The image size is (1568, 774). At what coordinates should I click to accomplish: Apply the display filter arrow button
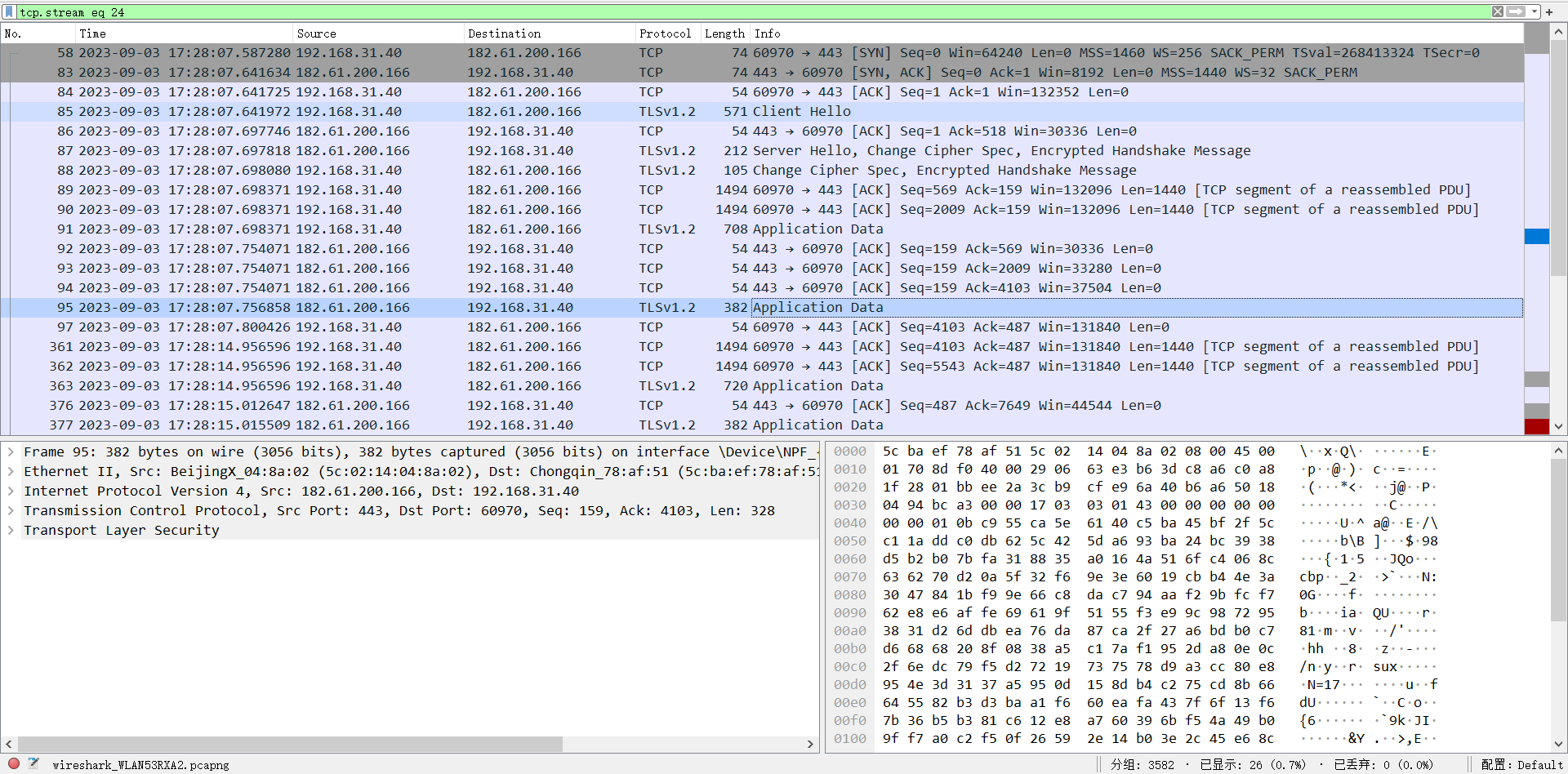click(1516, 11)
